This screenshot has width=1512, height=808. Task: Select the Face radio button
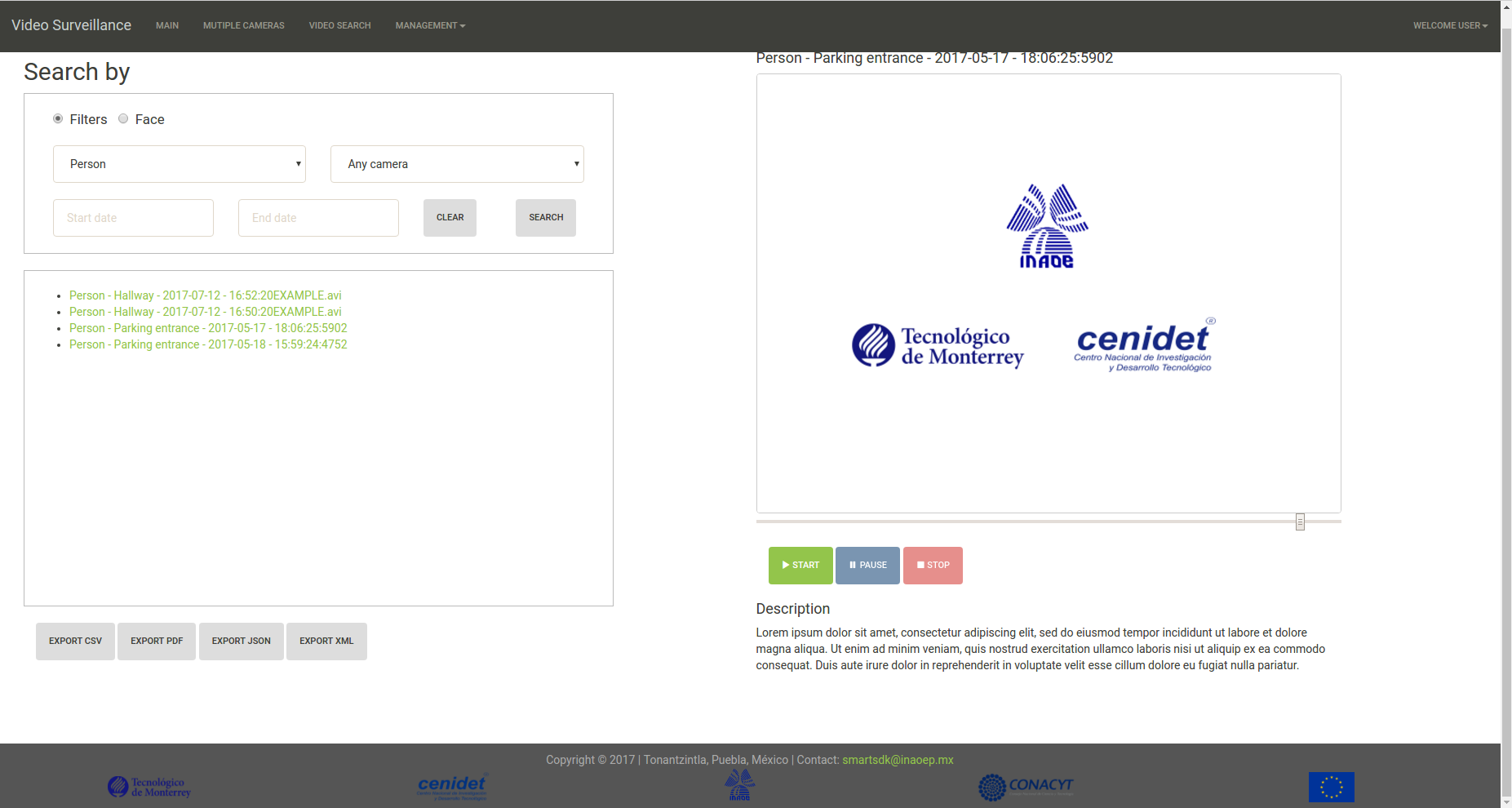123,119
